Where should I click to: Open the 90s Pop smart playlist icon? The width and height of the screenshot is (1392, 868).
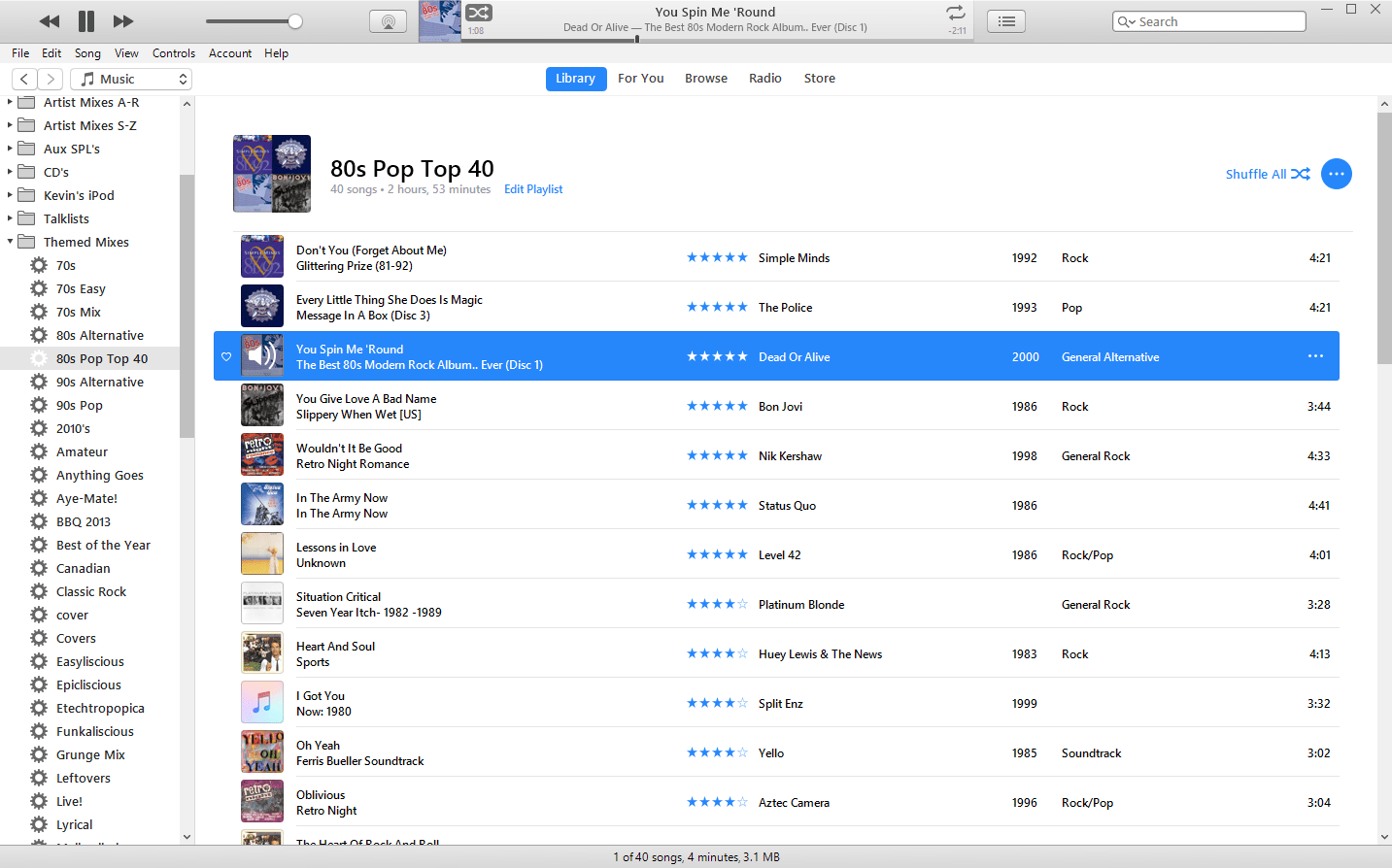39,405
